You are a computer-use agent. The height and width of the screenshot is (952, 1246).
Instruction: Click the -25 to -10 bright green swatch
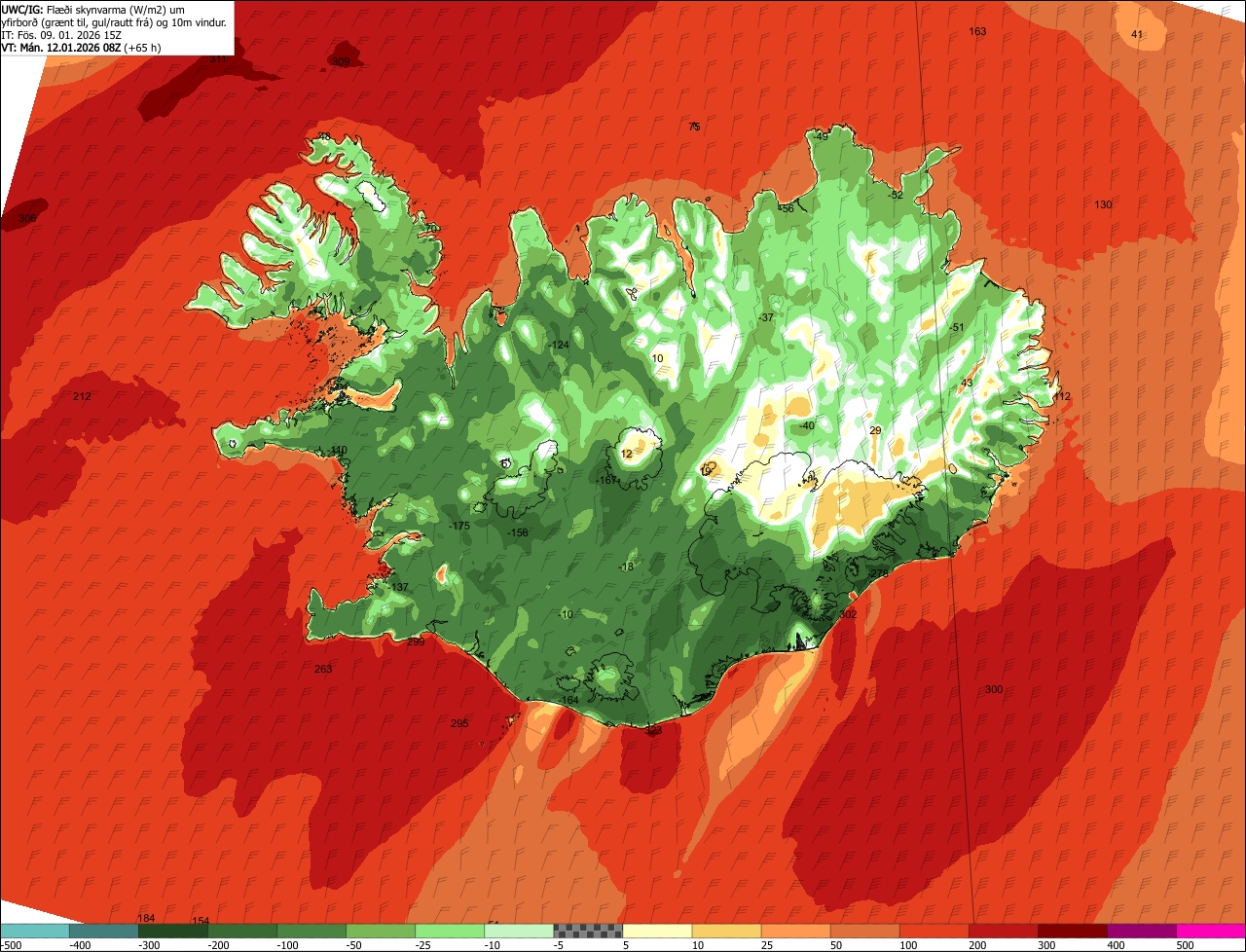(449, 930)
